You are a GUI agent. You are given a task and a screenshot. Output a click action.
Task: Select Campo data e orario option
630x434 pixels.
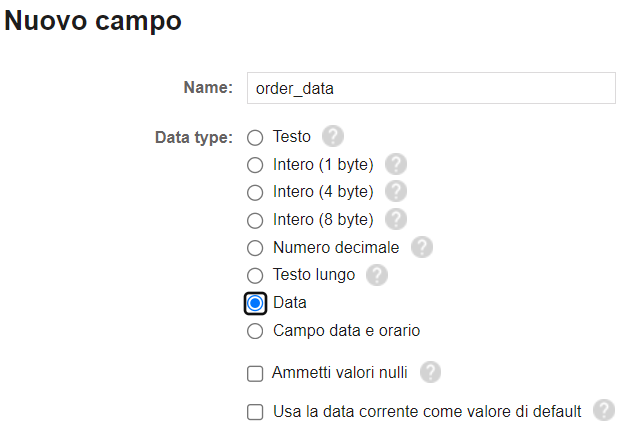(x=255, y=330)
